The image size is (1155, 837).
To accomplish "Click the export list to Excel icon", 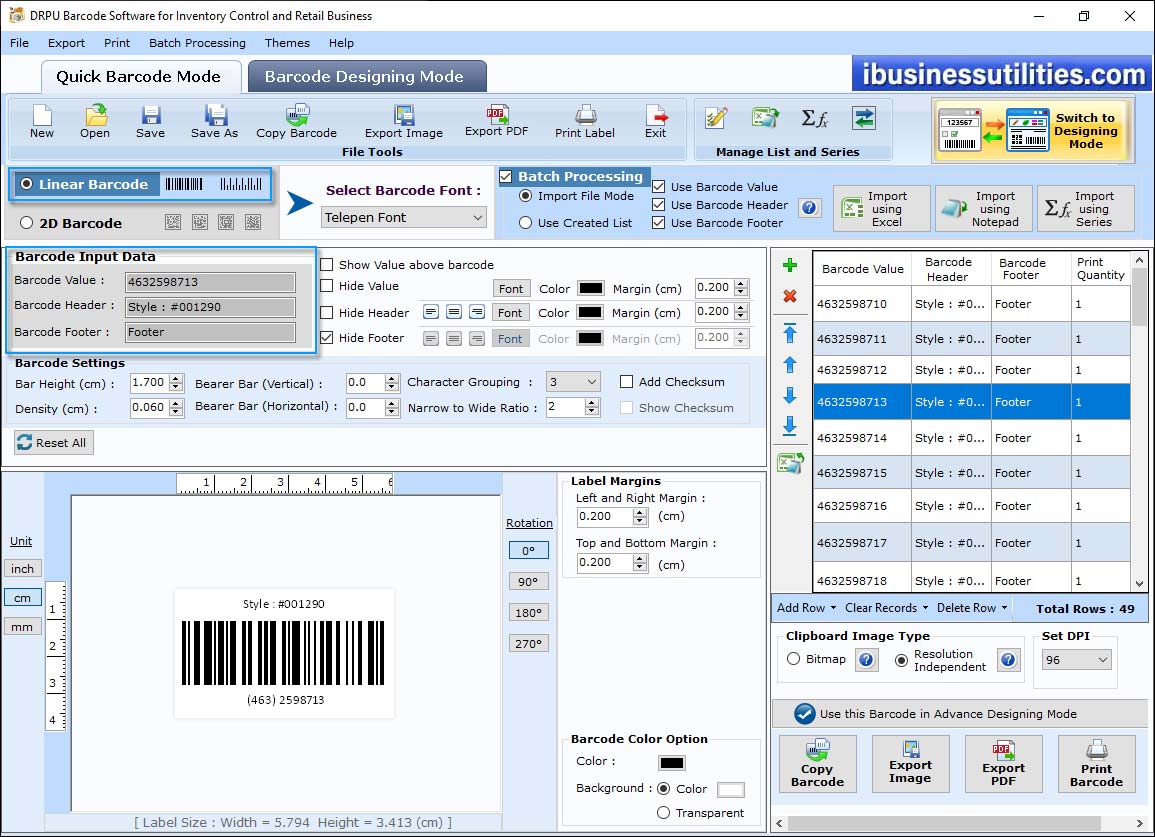I will [790, 463].
